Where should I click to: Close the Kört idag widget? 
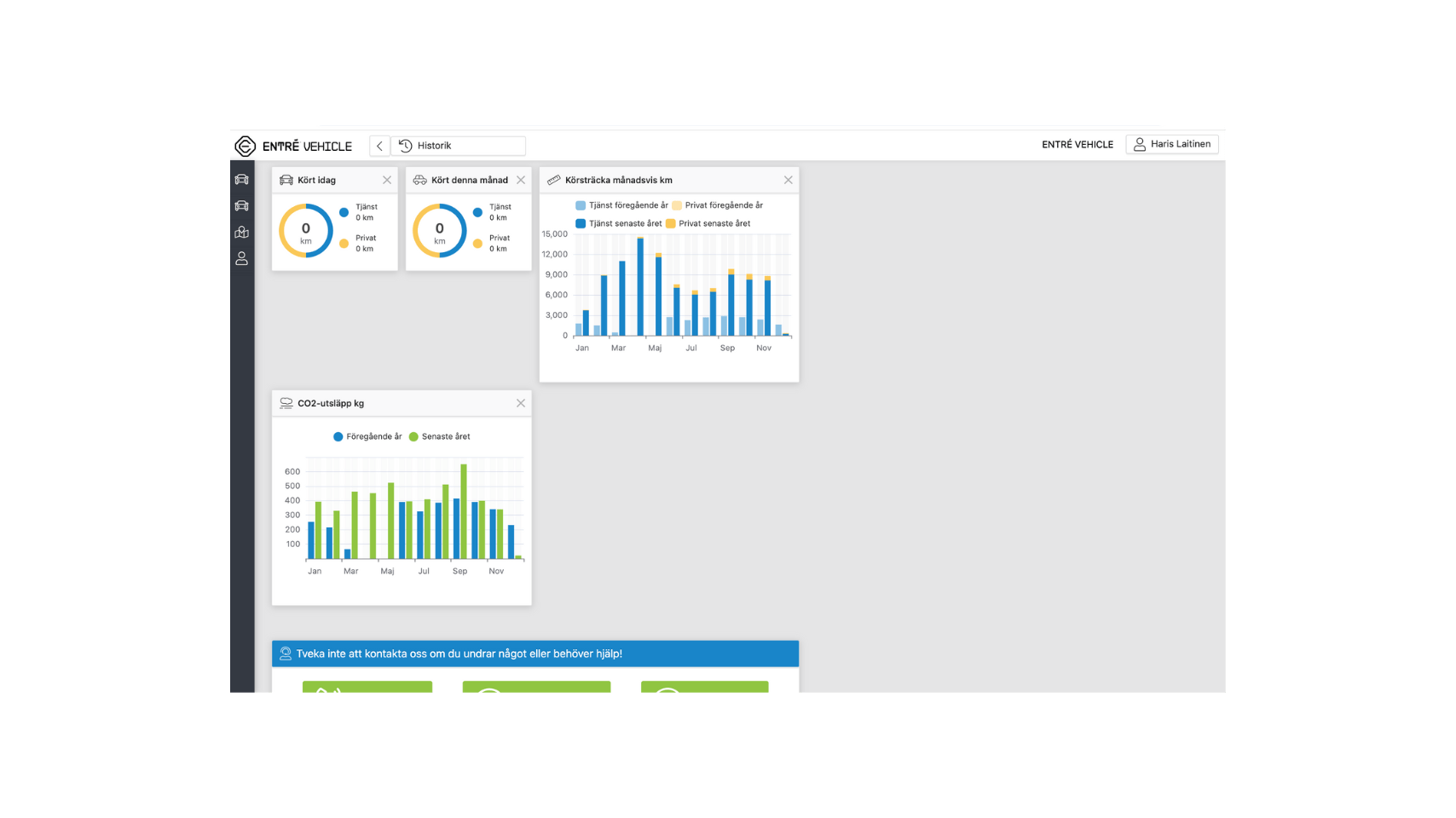387,180
